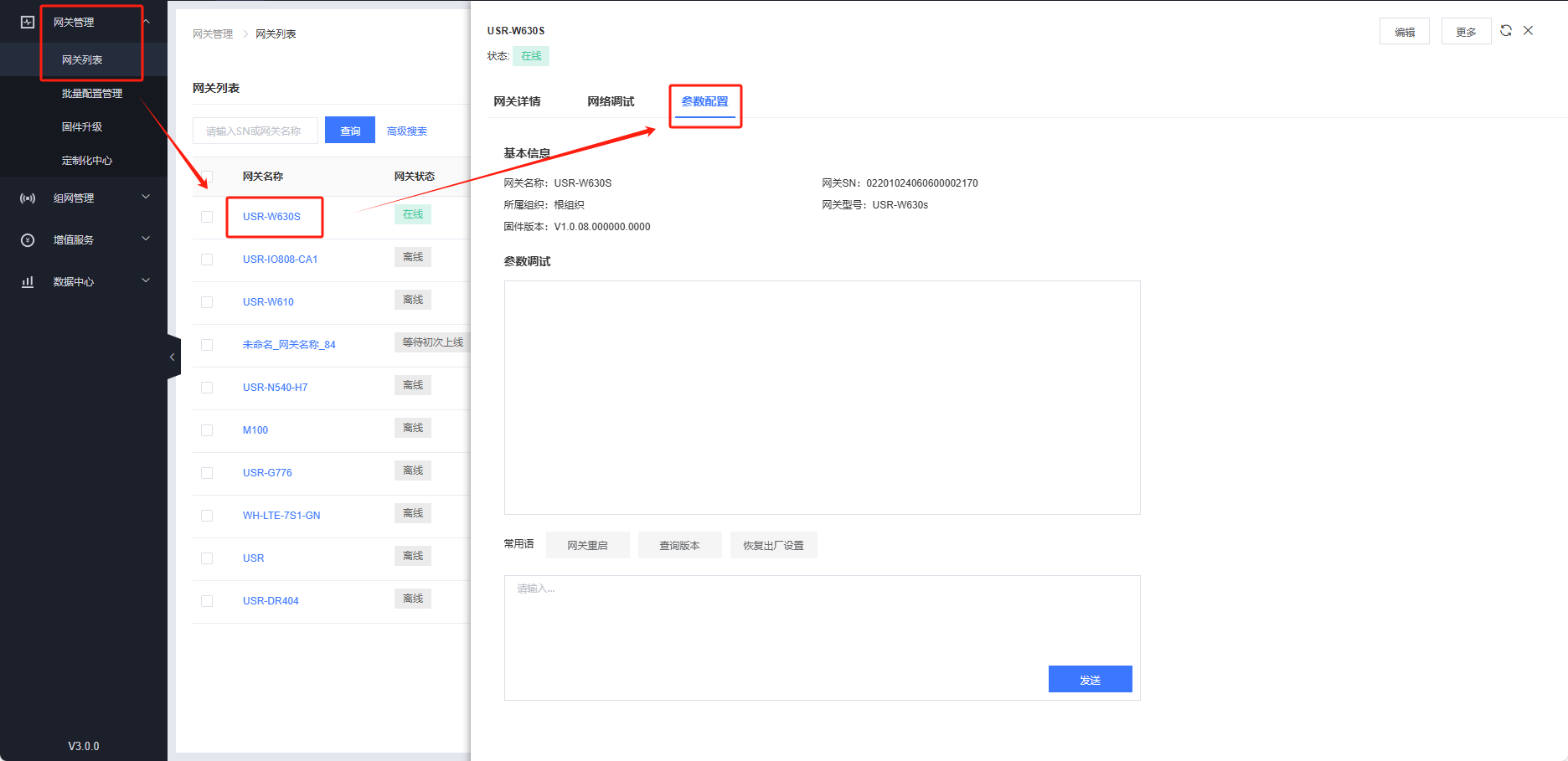Open the 网络调试 tab
Image resolution: width=1568 pixels, height=761 pixels.
point(611,101)
